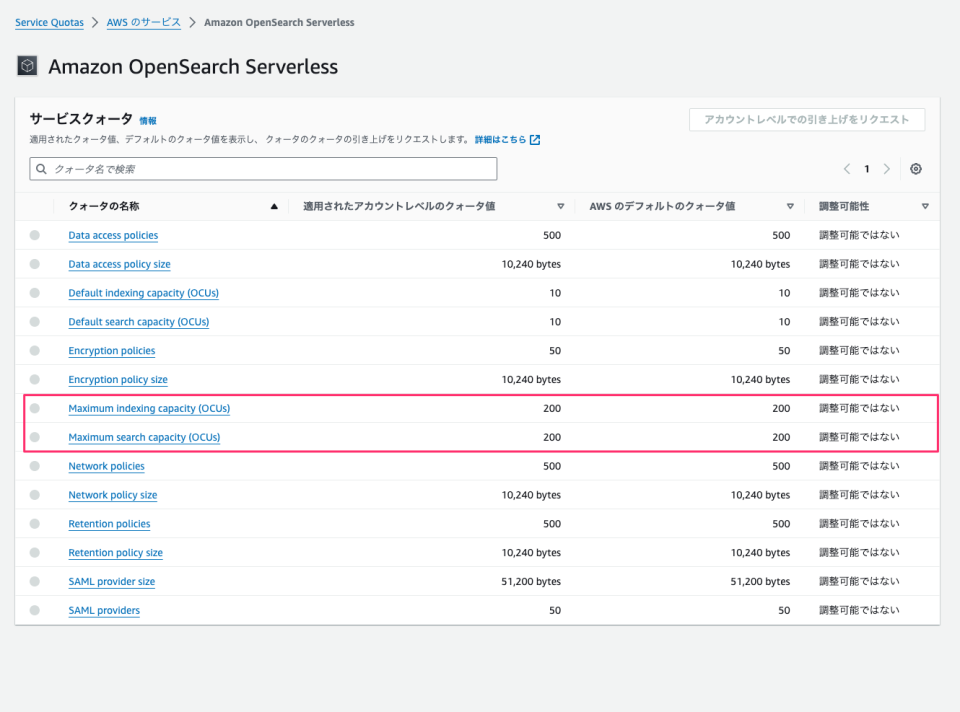Image resolution: width=960 pixels, height=712 pixels.
Task: Go to next page with right pagination arrow
Action: point(887,169)
